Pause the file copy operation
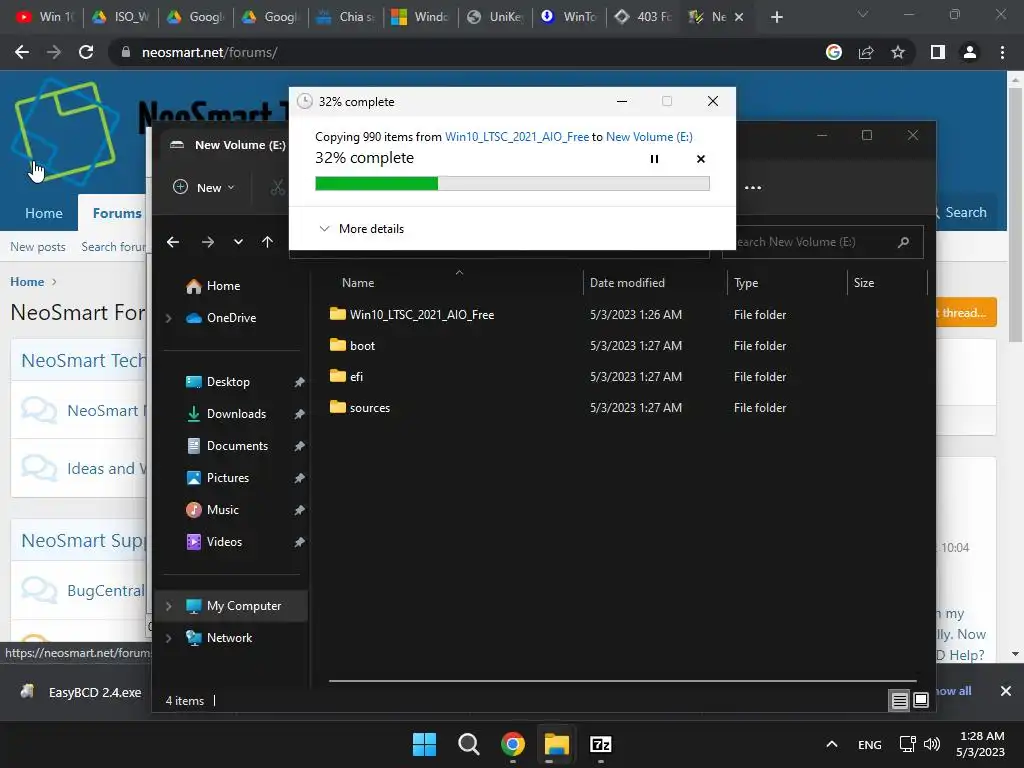Image resolution: width=1024 pixels, height=768 pixels. click(654, 159)
